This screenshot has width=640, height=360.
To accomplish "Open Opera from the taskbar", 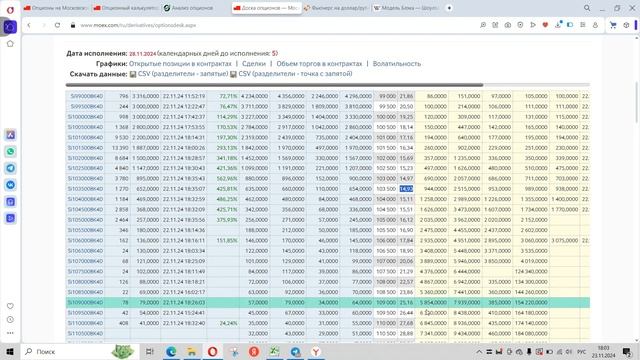I will click(212, 351).
